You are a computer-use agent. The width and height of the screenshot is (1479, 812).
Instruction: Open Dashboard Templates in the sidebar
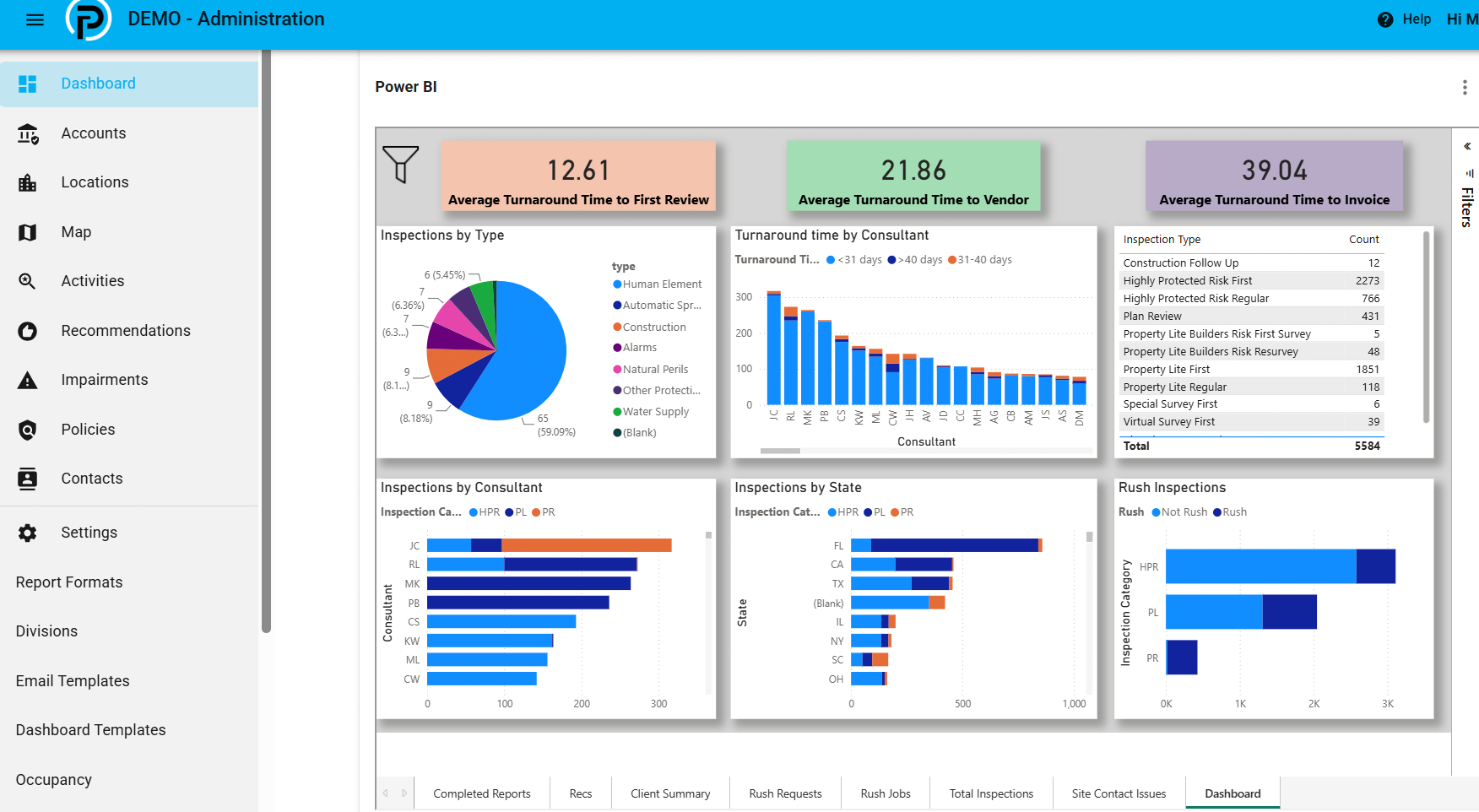click(x=91, y=730)
